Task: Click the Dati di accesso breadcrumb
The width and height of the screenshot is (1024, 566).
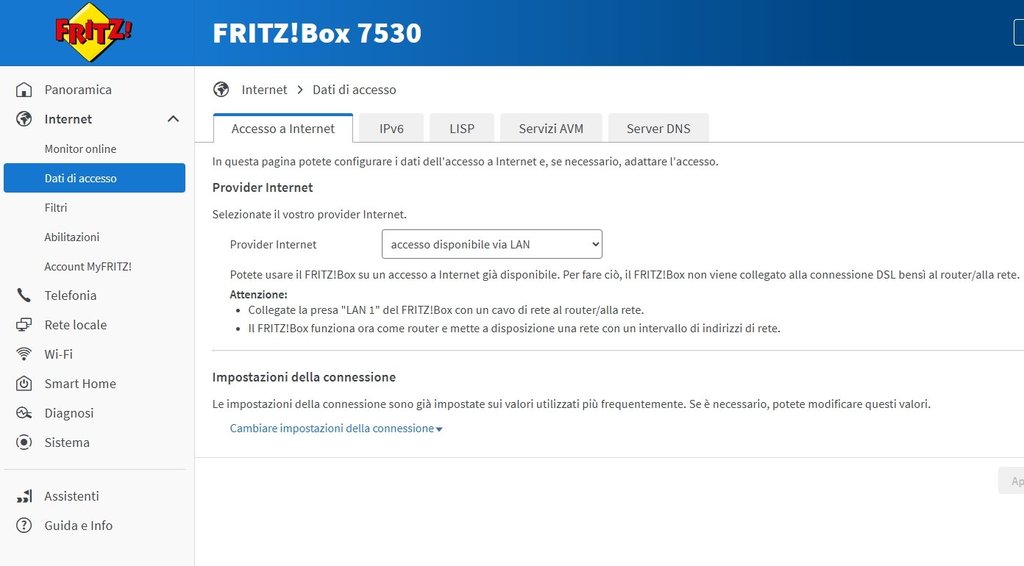Action: (354, 89)
